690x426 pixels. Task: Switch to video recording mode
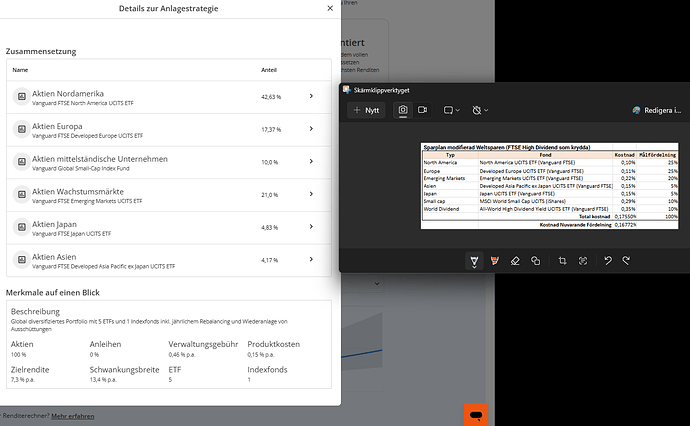[x=422, y=110]
